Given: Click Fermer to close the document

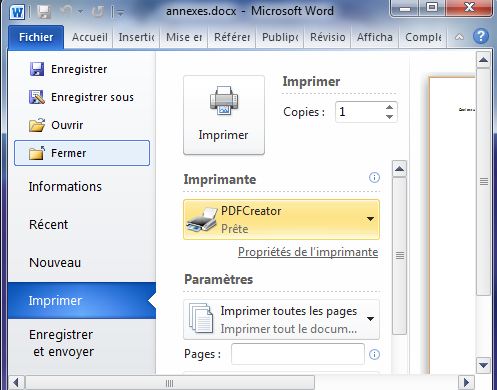Looking at the screenshot, I should [82, 153].
